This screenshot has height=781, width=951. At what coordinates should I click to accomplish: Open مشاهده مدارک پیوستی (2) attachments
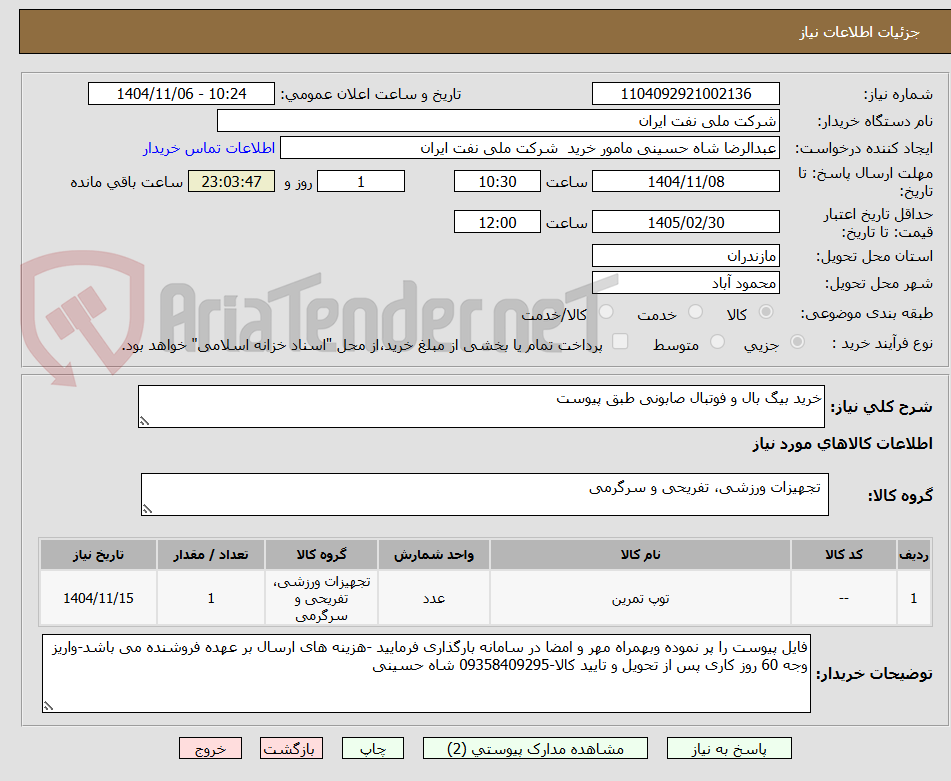point(535,748)
